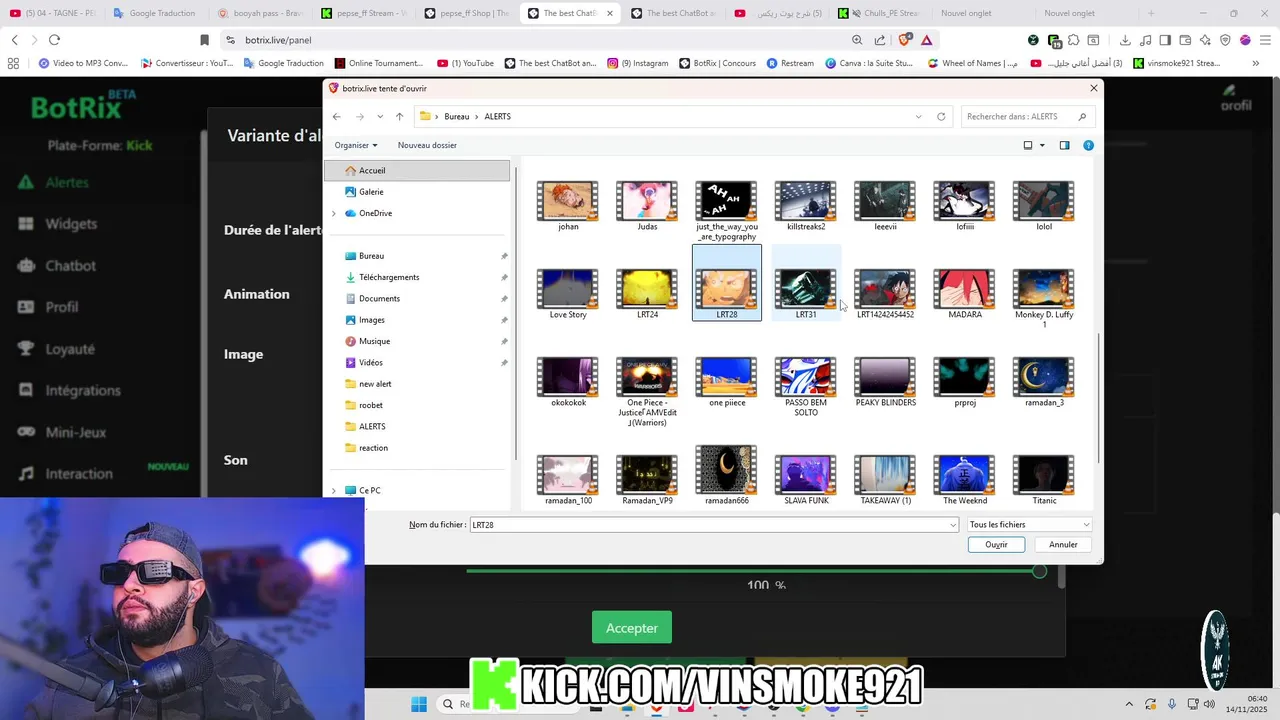Click the search ALERTS field
Screen dimensions: 1280x720
coord(1027,117)
